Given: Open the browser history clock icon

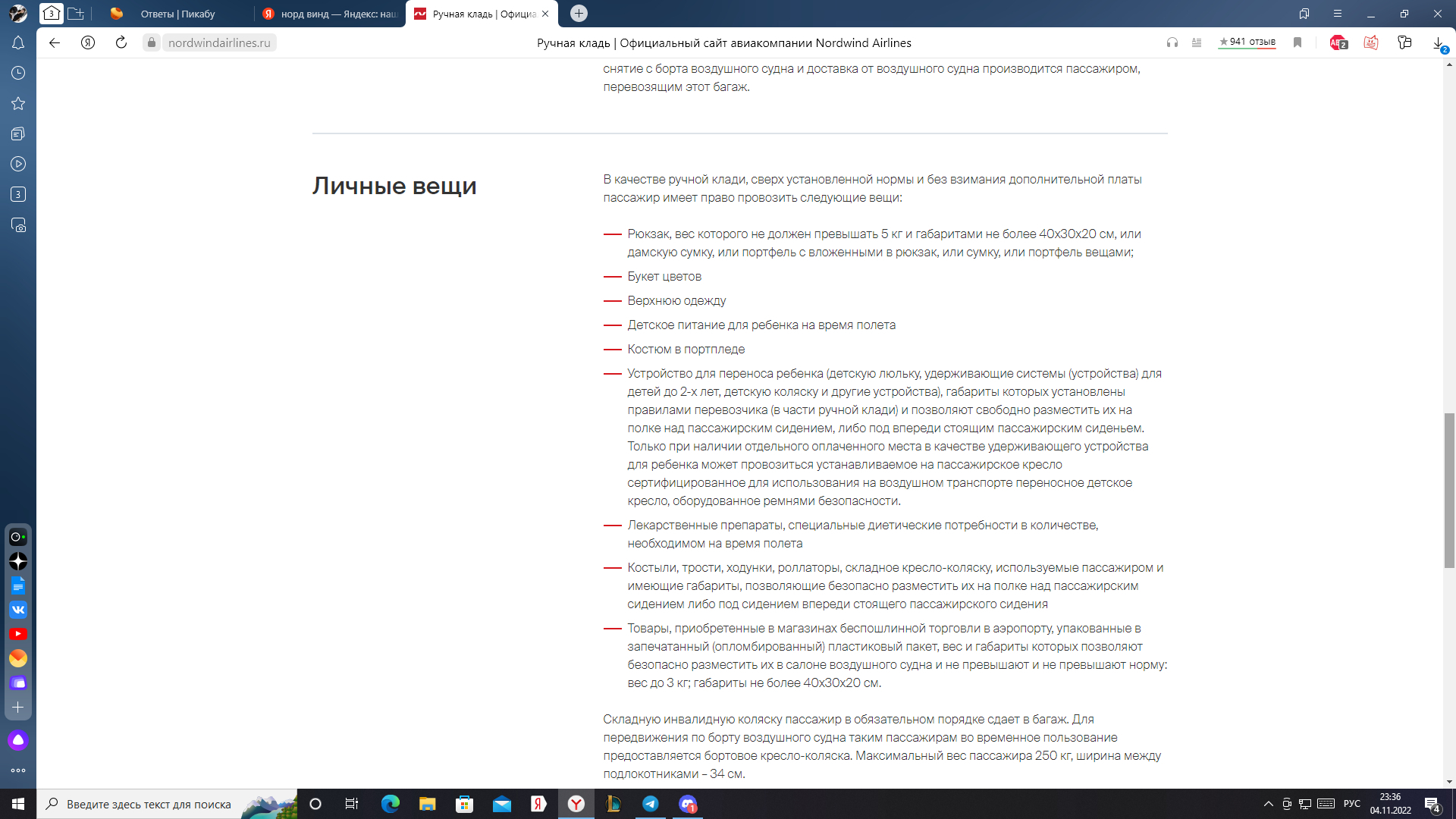Looking at the screenshot, I should 18,73.
